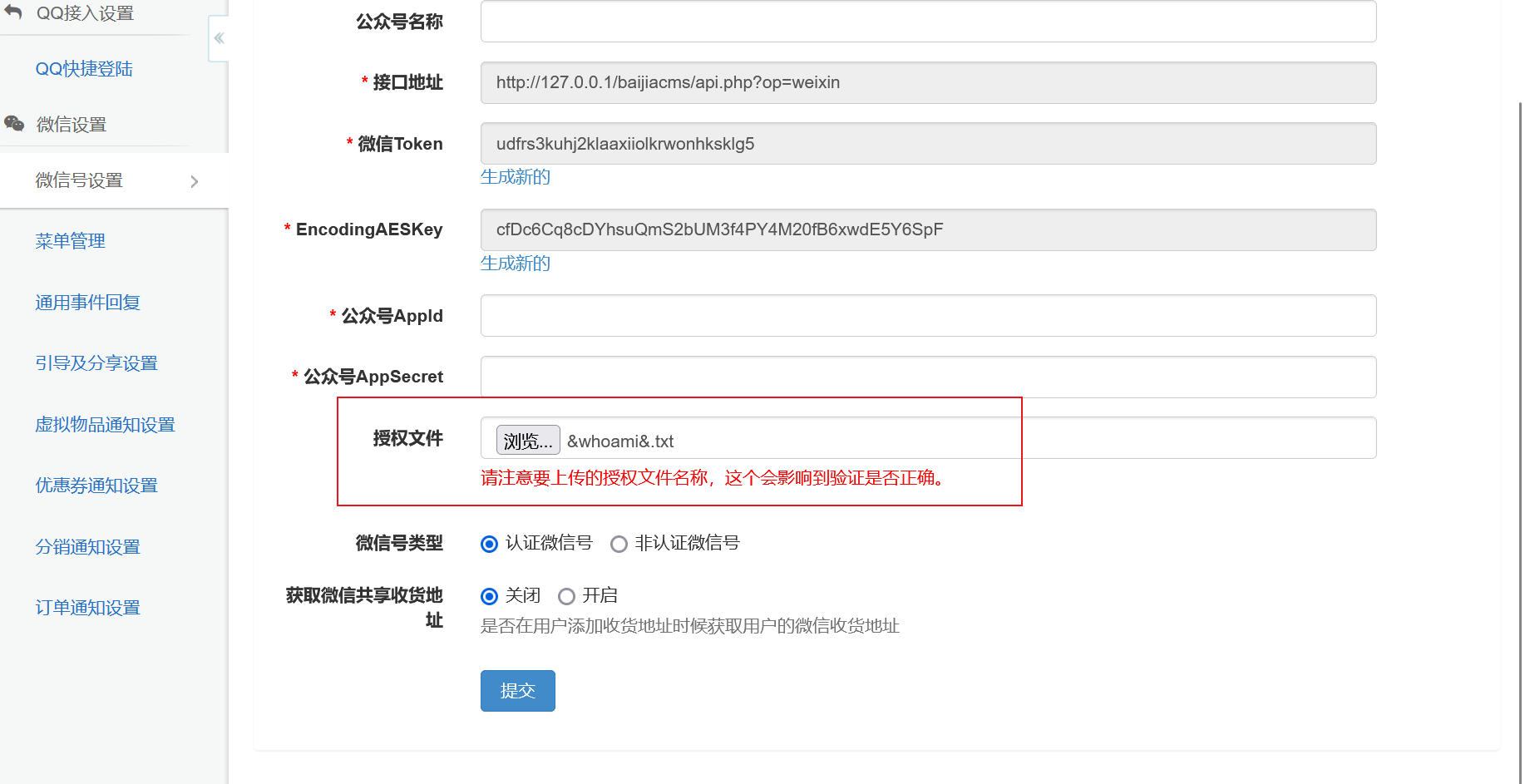
Task: Select the 非认证微信号 radio button
Action: 619,544
